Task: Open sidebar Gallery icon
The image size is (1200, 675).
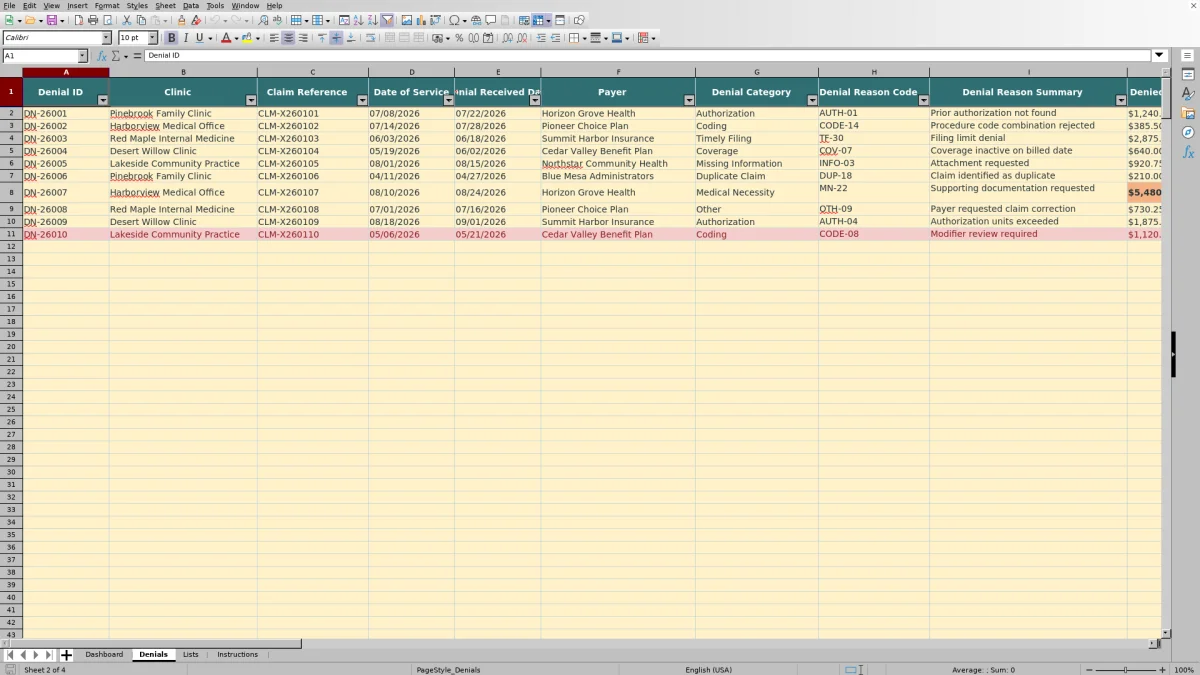Action: [1188, 113]
